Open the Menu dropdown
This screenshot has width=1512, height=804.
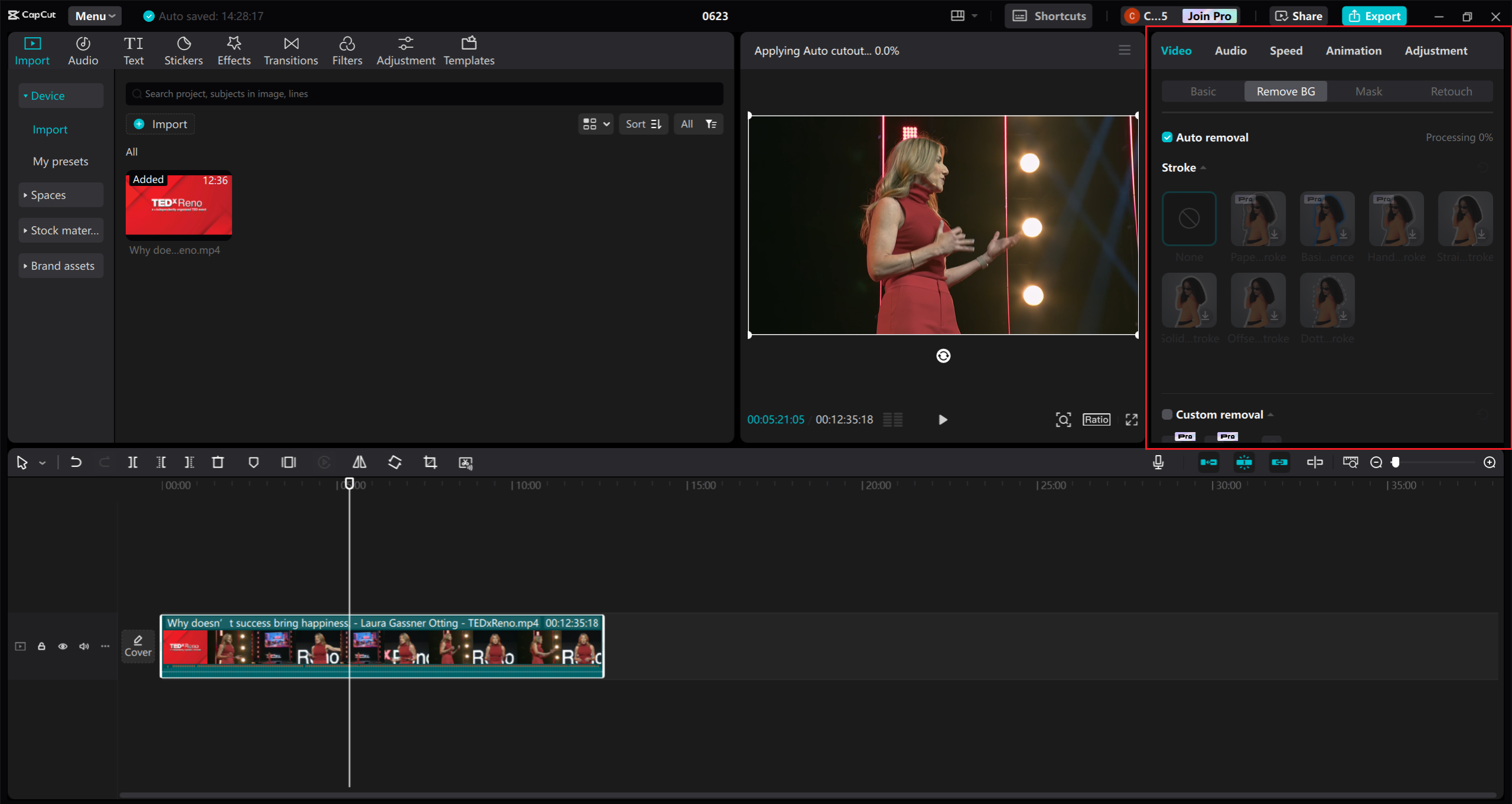94,16
